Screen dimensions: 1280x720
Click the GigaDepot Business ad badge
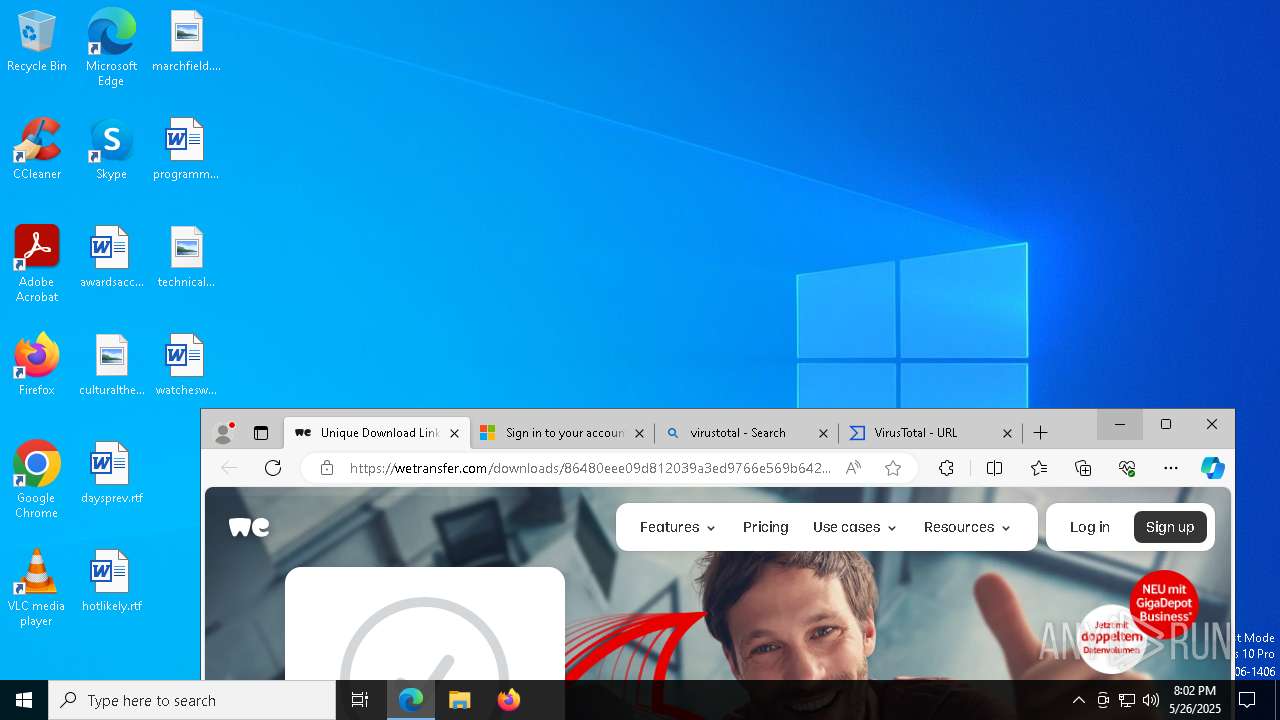point(1164,604)
